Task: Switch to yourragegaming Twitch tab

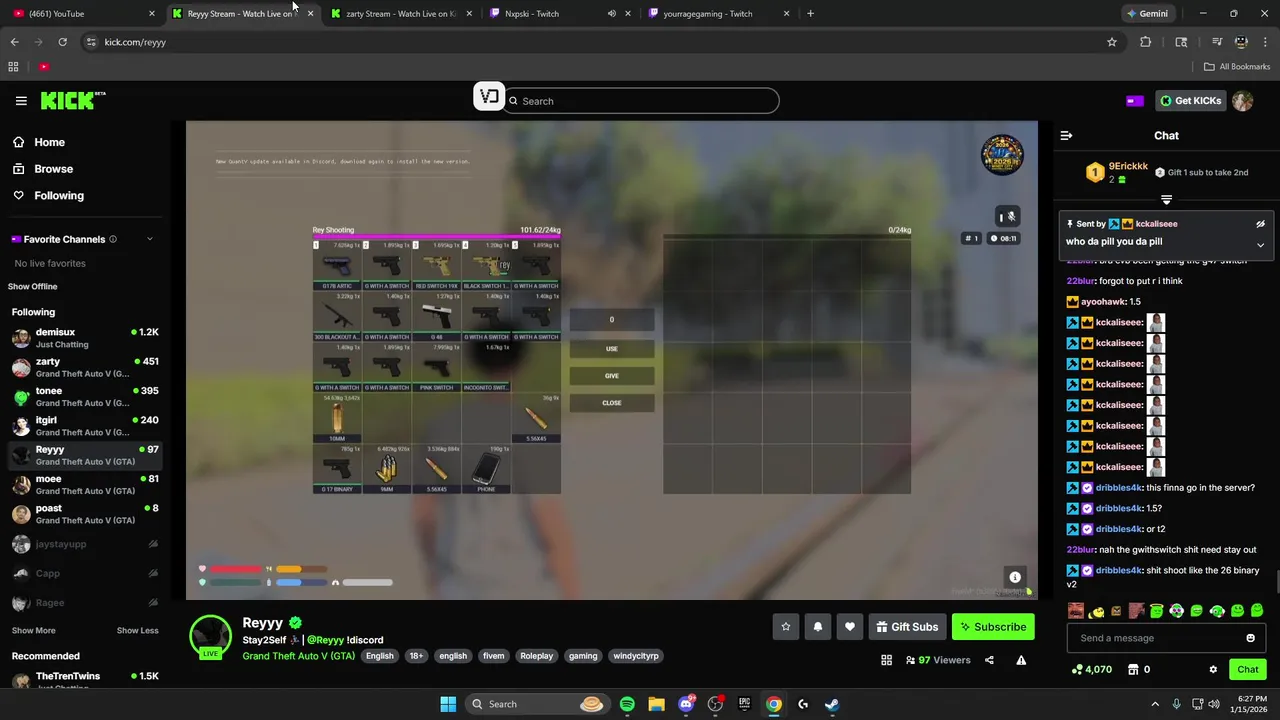Action: pos(718,14)
